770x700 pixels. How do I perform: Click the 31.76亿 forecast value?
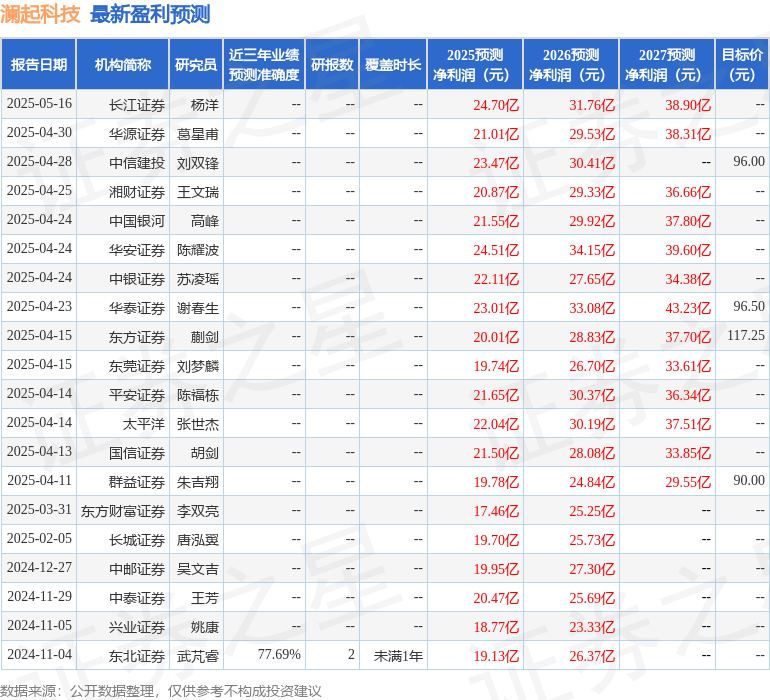[592, 105]
